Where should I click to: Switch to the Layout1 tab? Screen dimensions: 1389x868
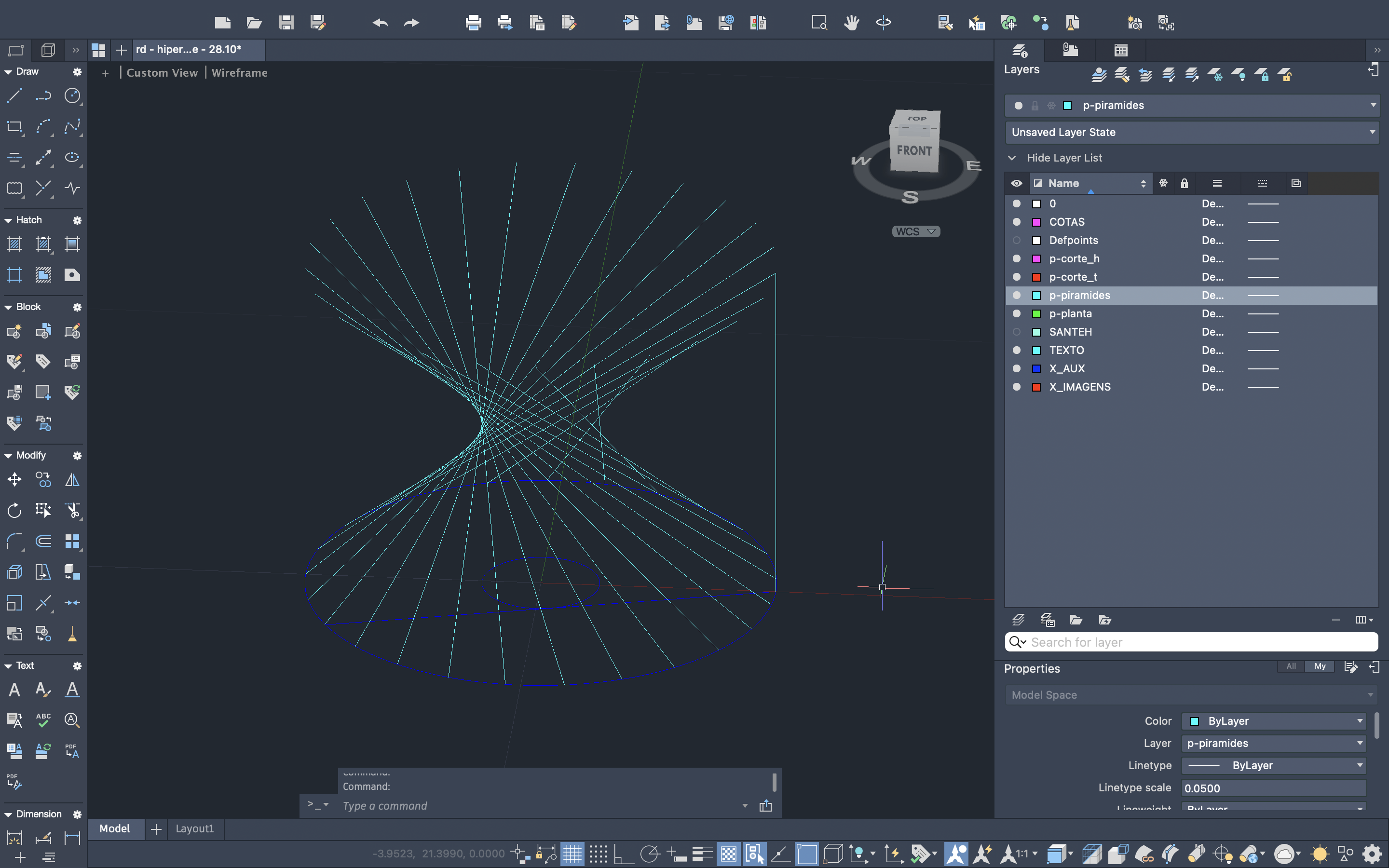point(194,828)
